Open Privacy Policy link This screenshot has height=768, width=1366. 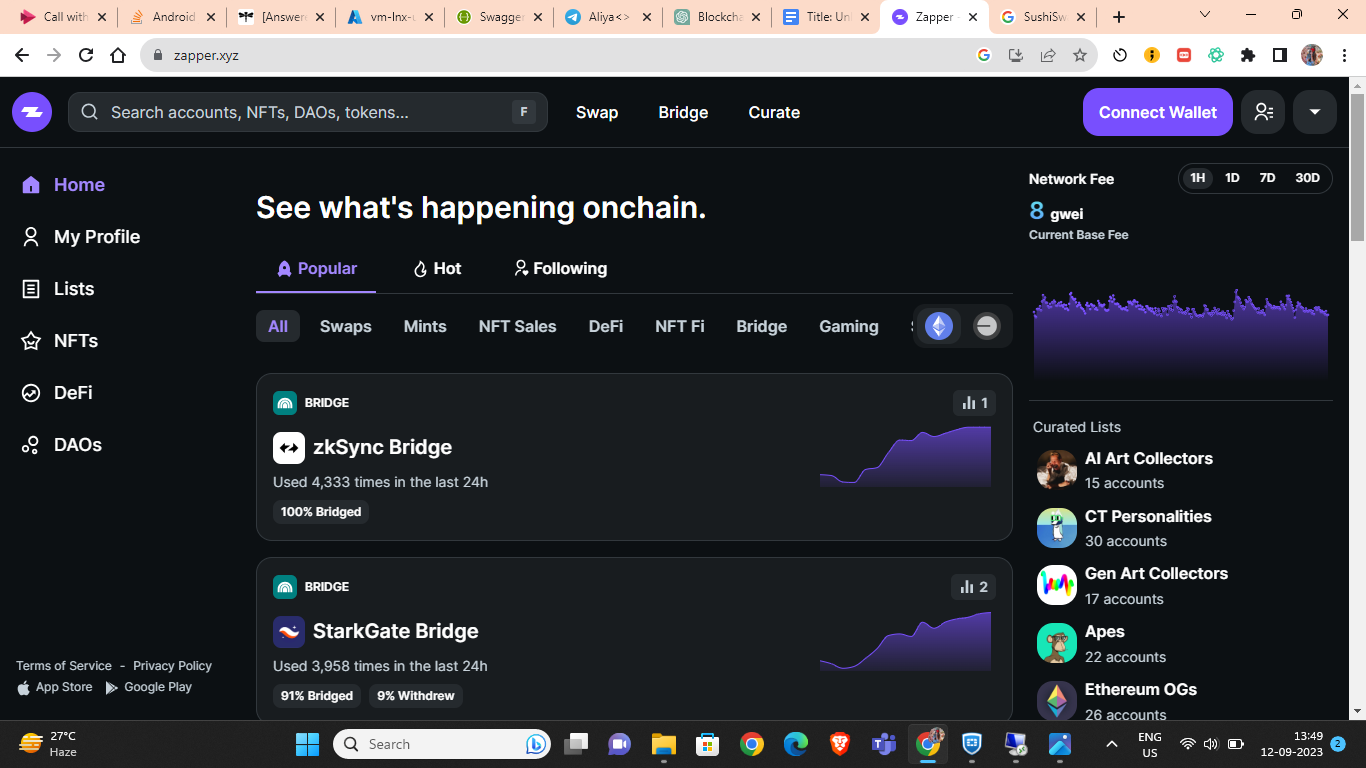pos(172,666)
